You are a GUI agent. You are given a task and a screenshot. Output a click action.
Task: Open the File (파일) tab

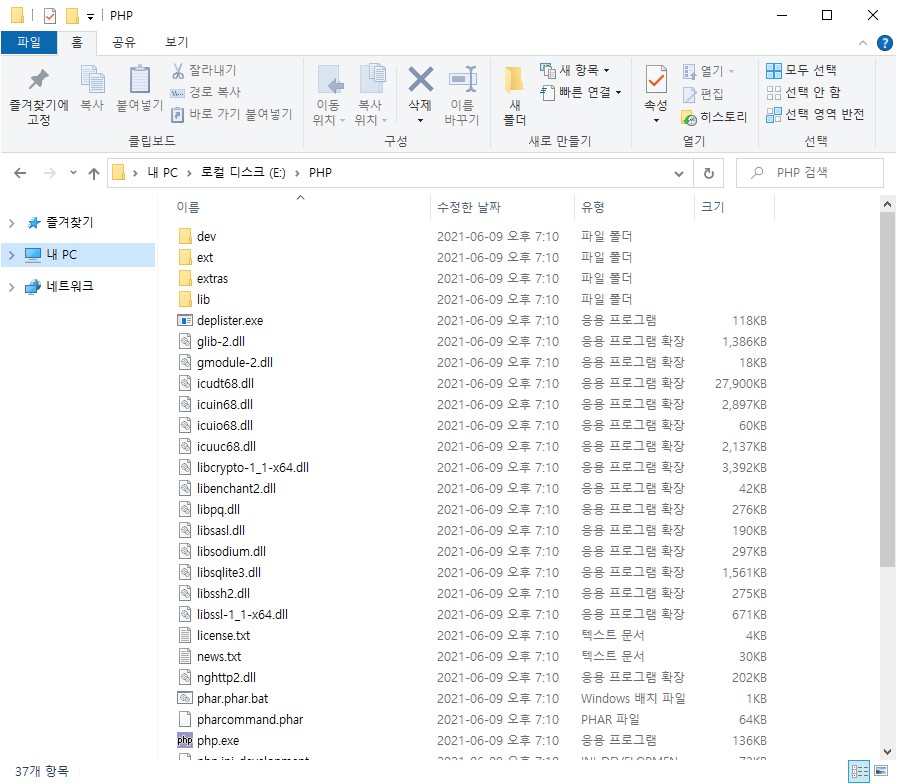click(29, 42)
